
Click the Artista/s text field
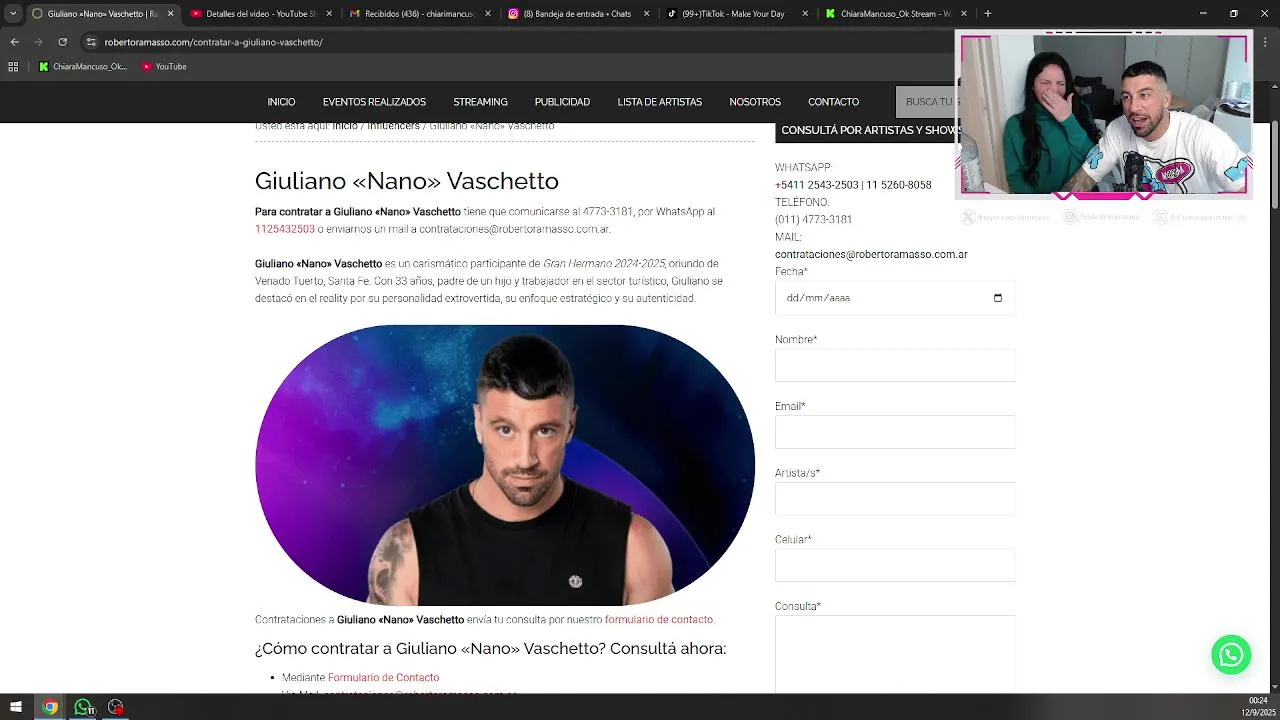tap(895, 499)
